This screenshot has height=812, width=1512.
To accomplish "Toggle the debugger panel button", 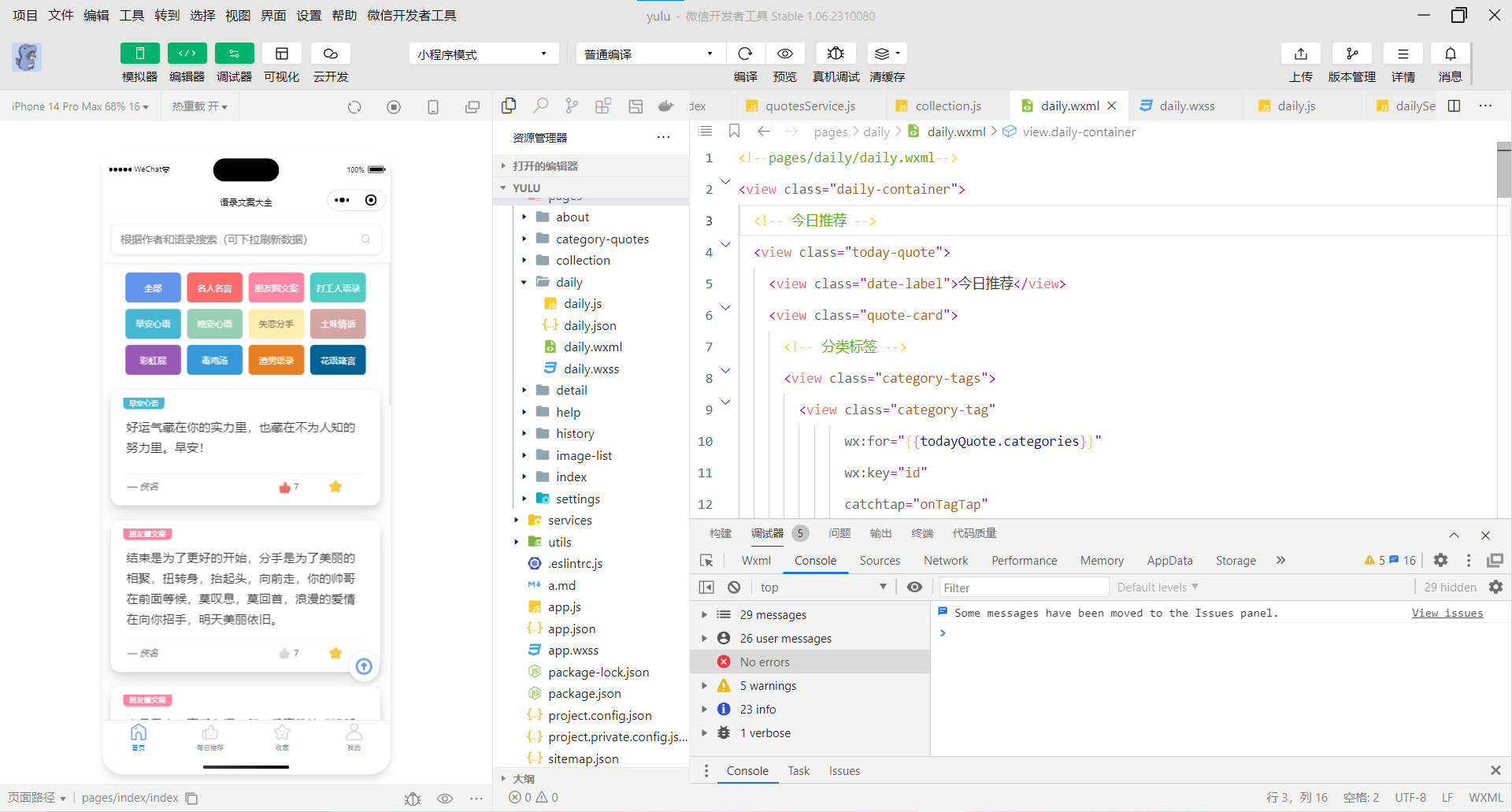I will point(234,54).
